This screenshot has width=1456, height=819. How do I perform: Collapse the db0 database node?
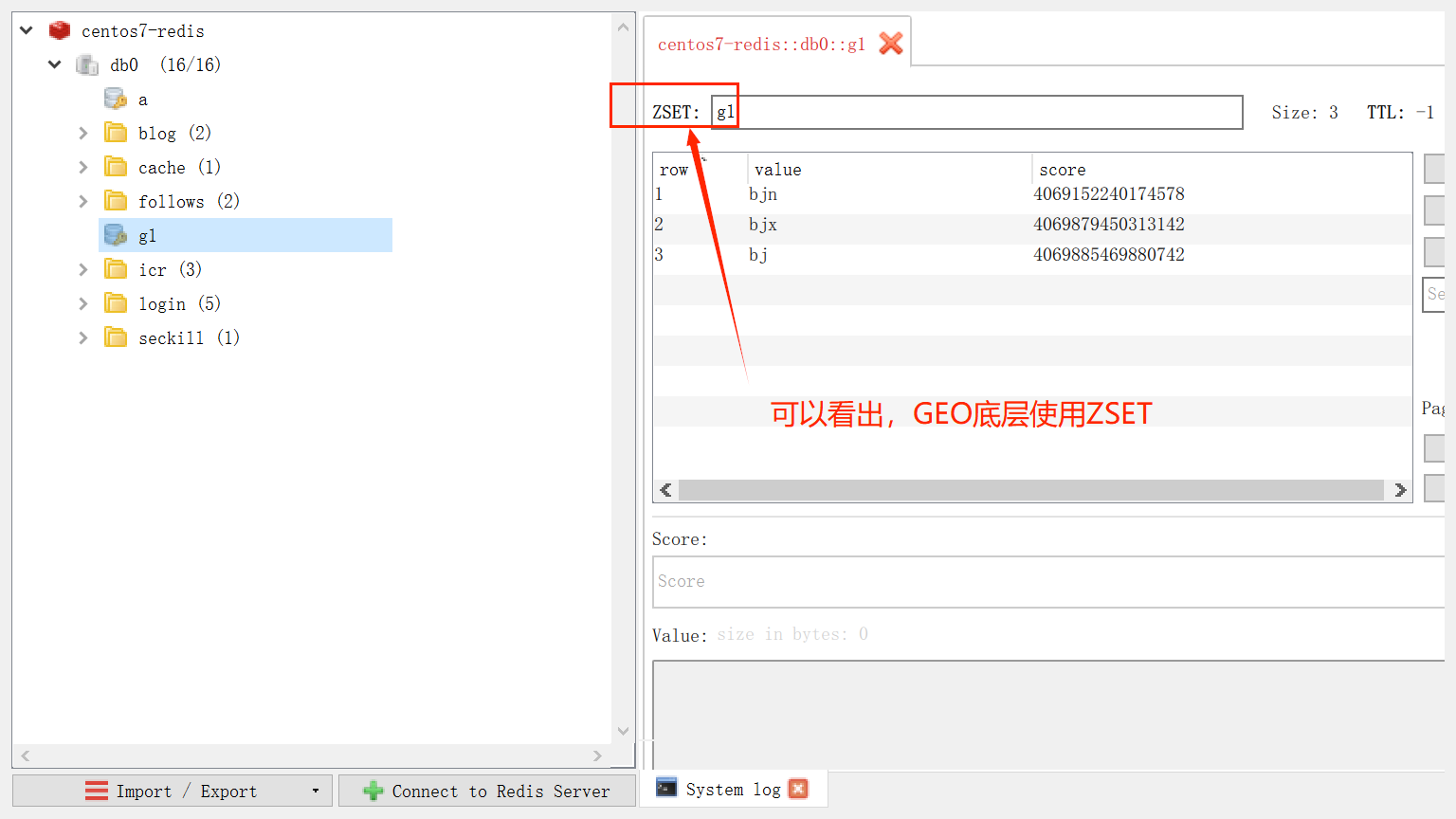55,64
